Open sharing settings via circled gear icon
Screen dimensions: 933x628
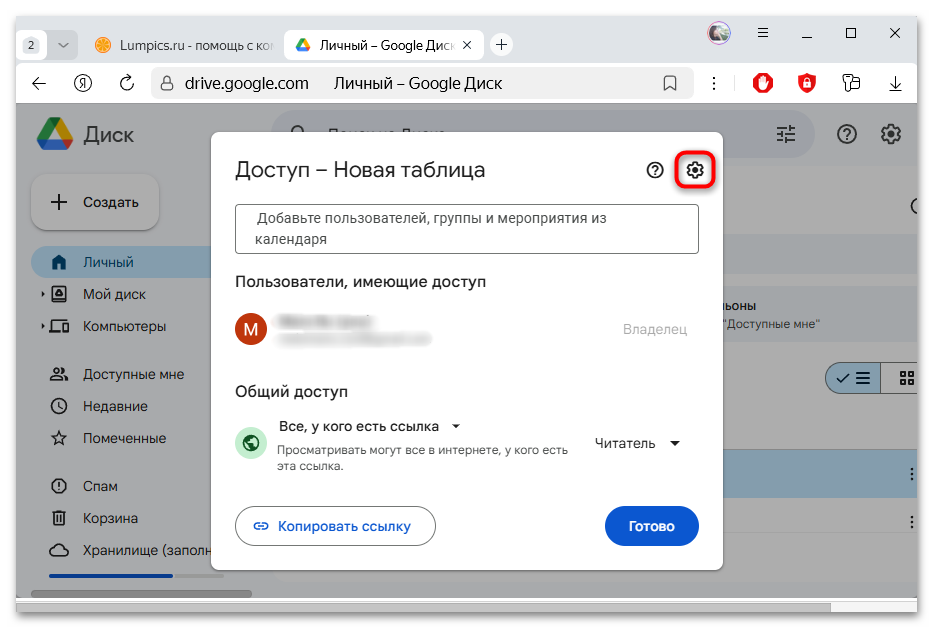pos(695,170)
